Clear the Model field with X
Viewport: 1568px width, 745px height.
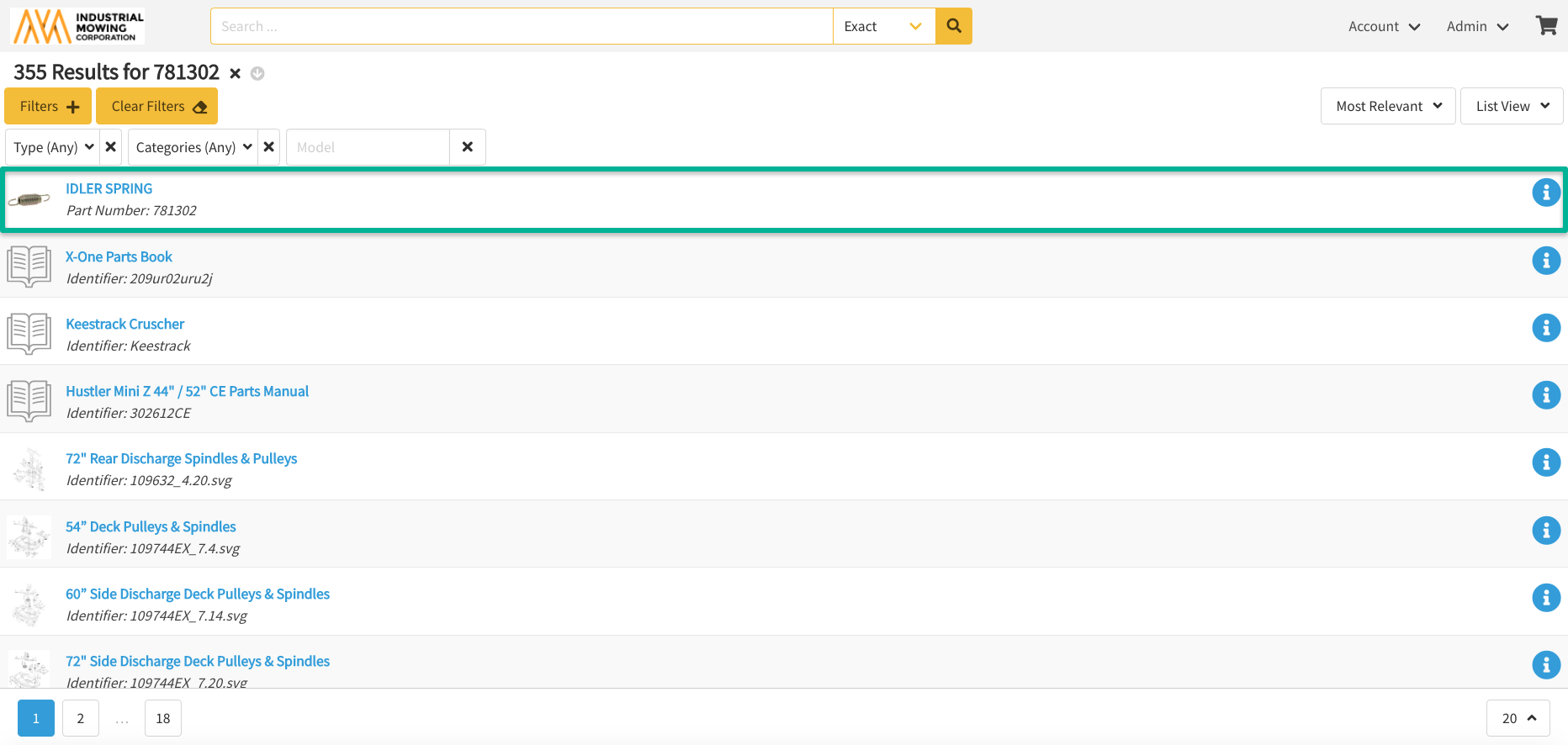[x=467, y=147]
